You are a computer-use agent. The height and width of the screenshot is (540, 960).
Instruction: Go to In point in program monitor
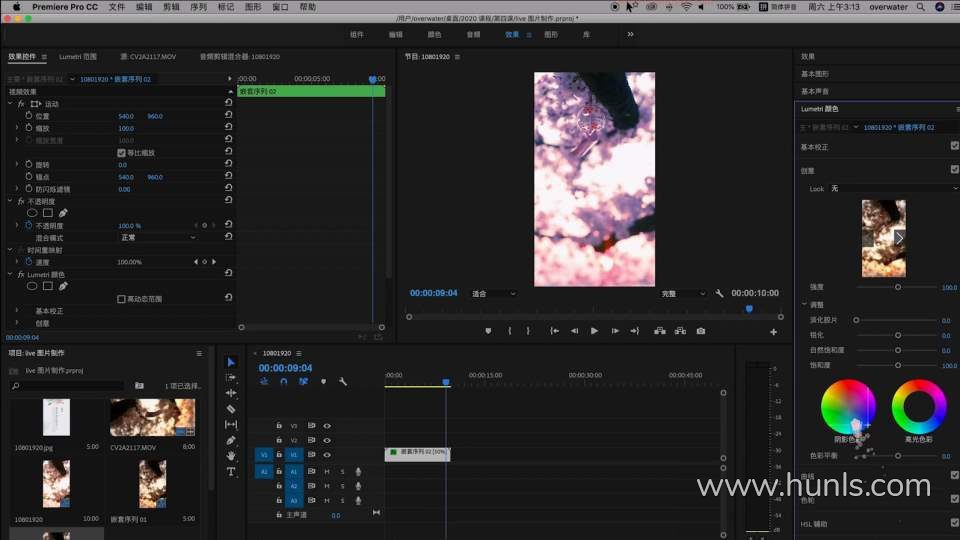click(x=554, y=331)
